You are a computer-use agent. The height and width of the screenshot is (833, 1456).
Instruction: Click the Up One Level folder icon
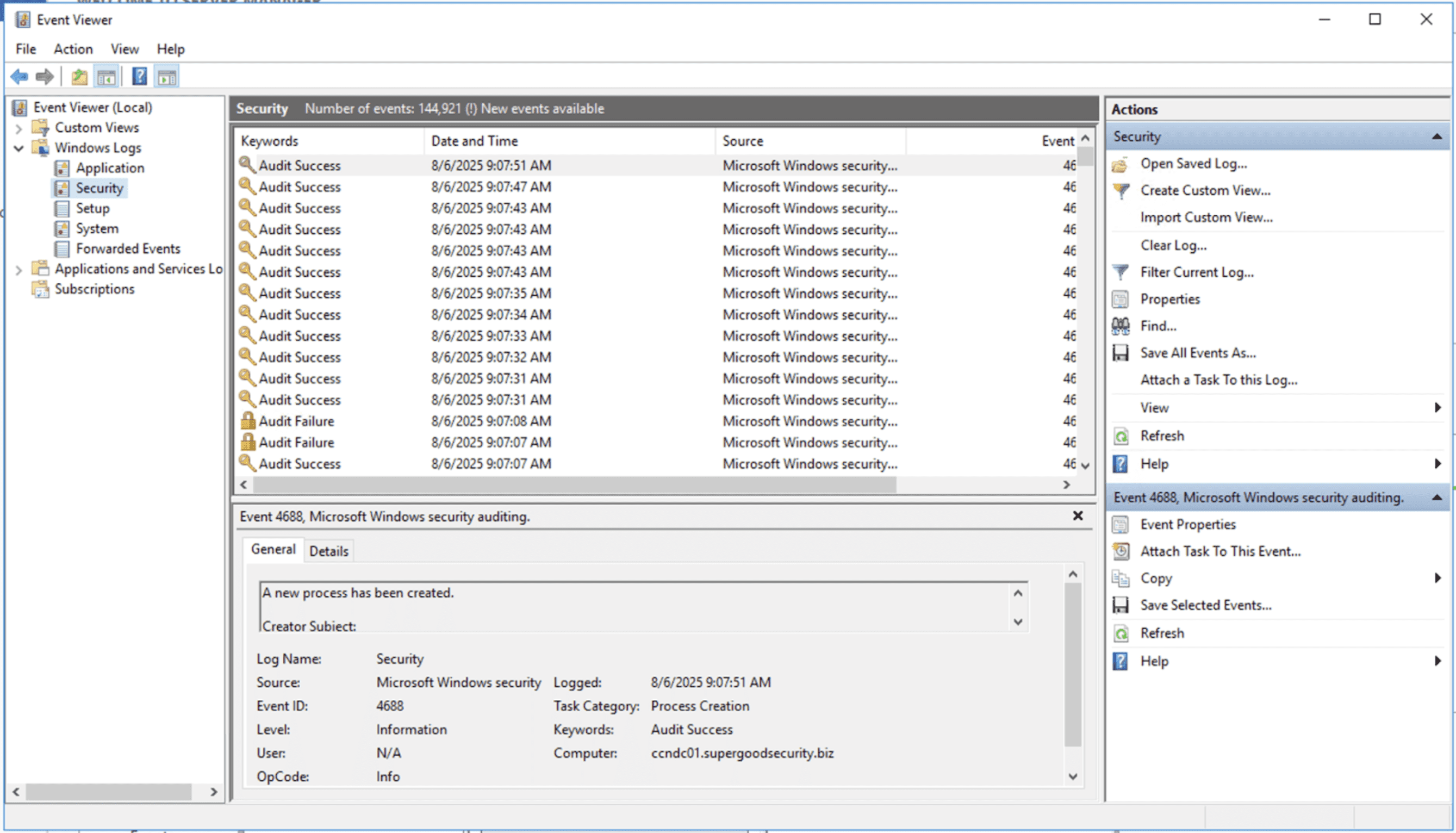coord(79,76)
